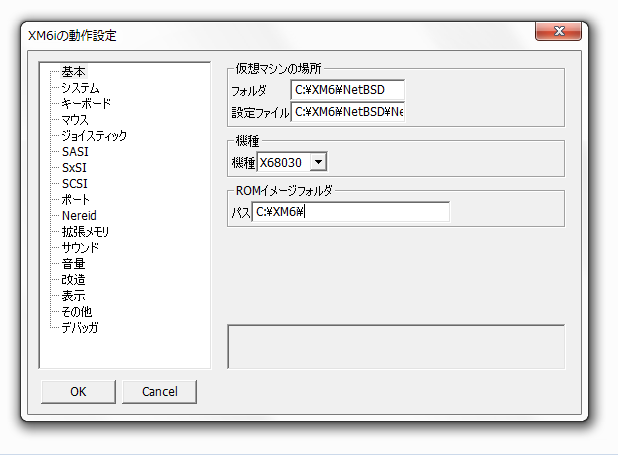Discard changes with the Cancel button
This screenshot has height=455, width=618.
[160, 392]
